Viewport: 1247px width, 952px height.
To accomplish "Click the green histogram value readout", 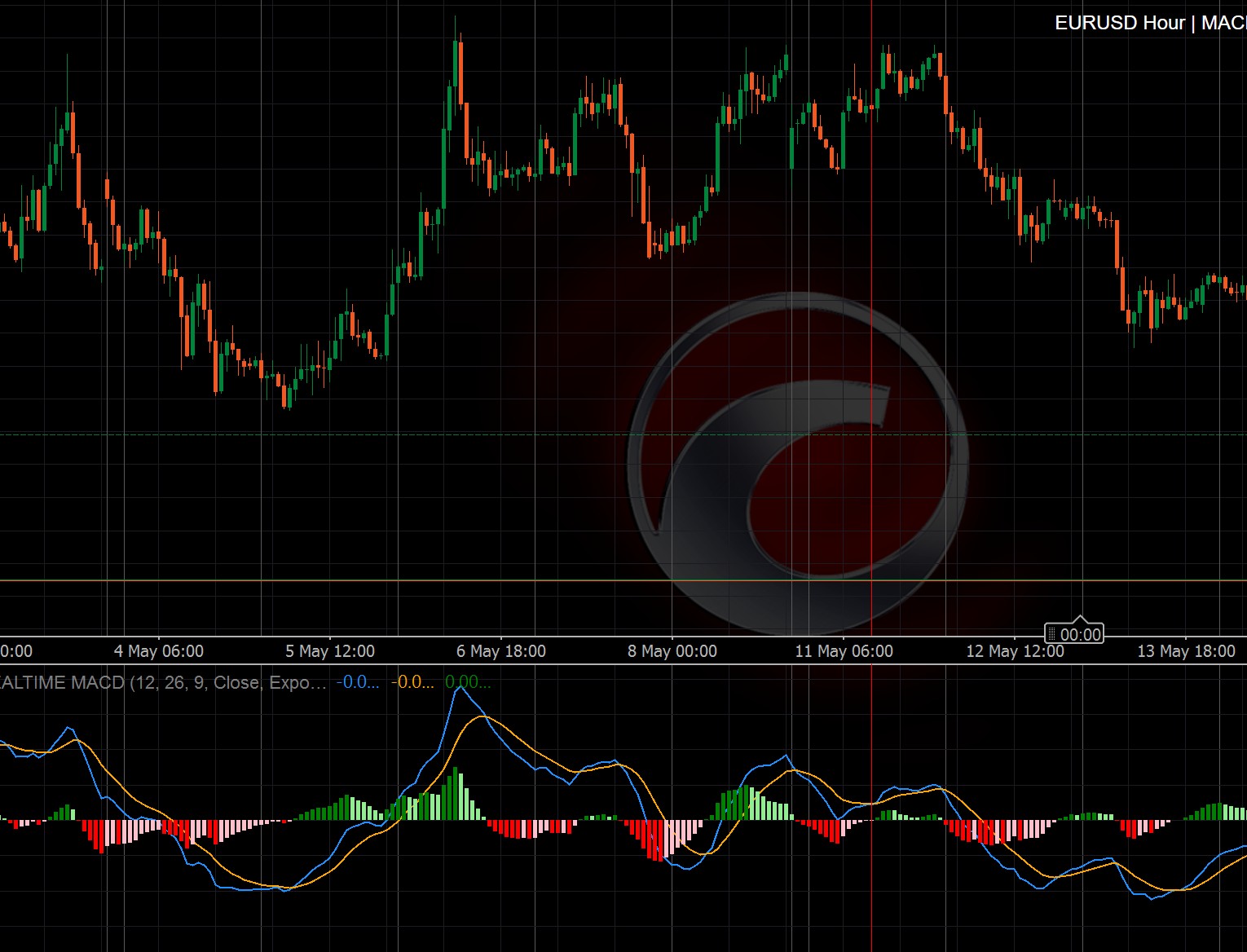I will (x=468, y=682).
